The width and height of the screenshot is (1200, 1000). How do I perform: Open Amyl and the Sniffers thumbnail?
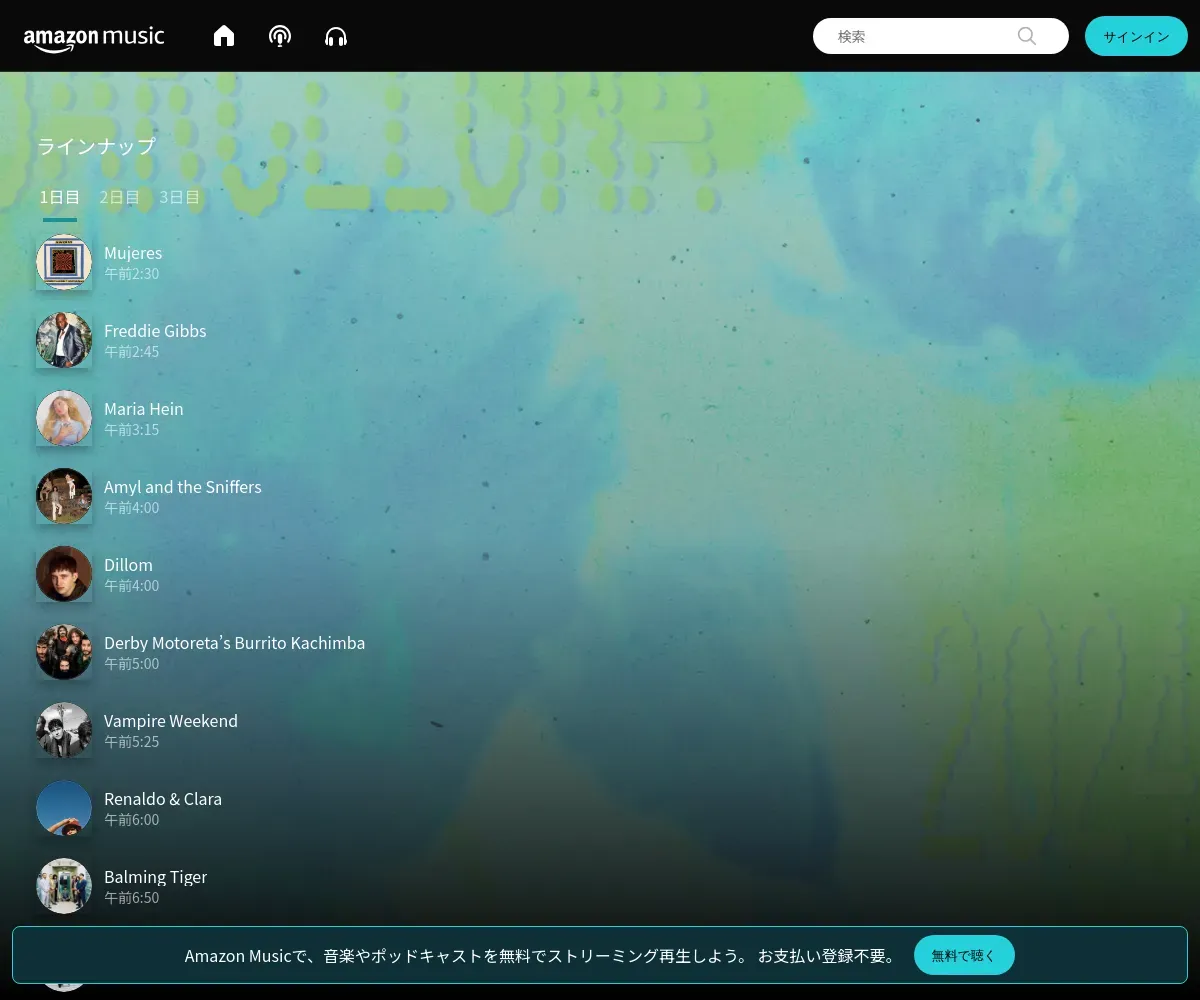[64, 496]
